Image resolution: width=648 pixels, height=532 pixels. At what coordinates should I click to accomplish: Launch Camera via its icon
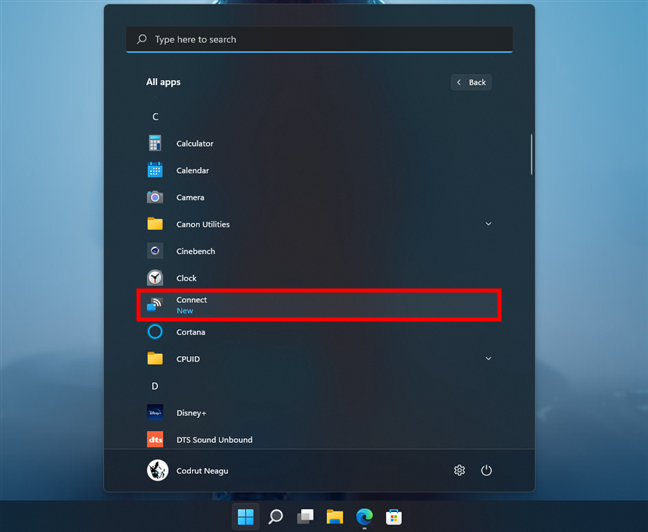[x=155, y=197]
